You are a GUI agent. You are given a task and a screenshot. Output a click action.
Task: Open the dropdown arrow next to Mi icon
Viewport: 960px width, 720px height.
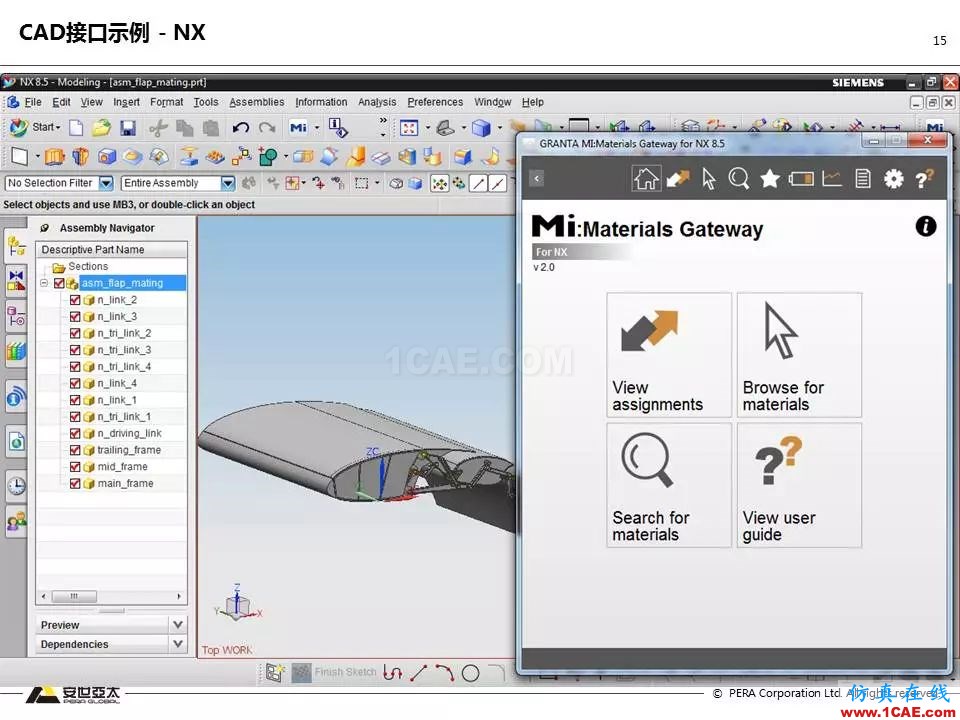pos(317,127)
